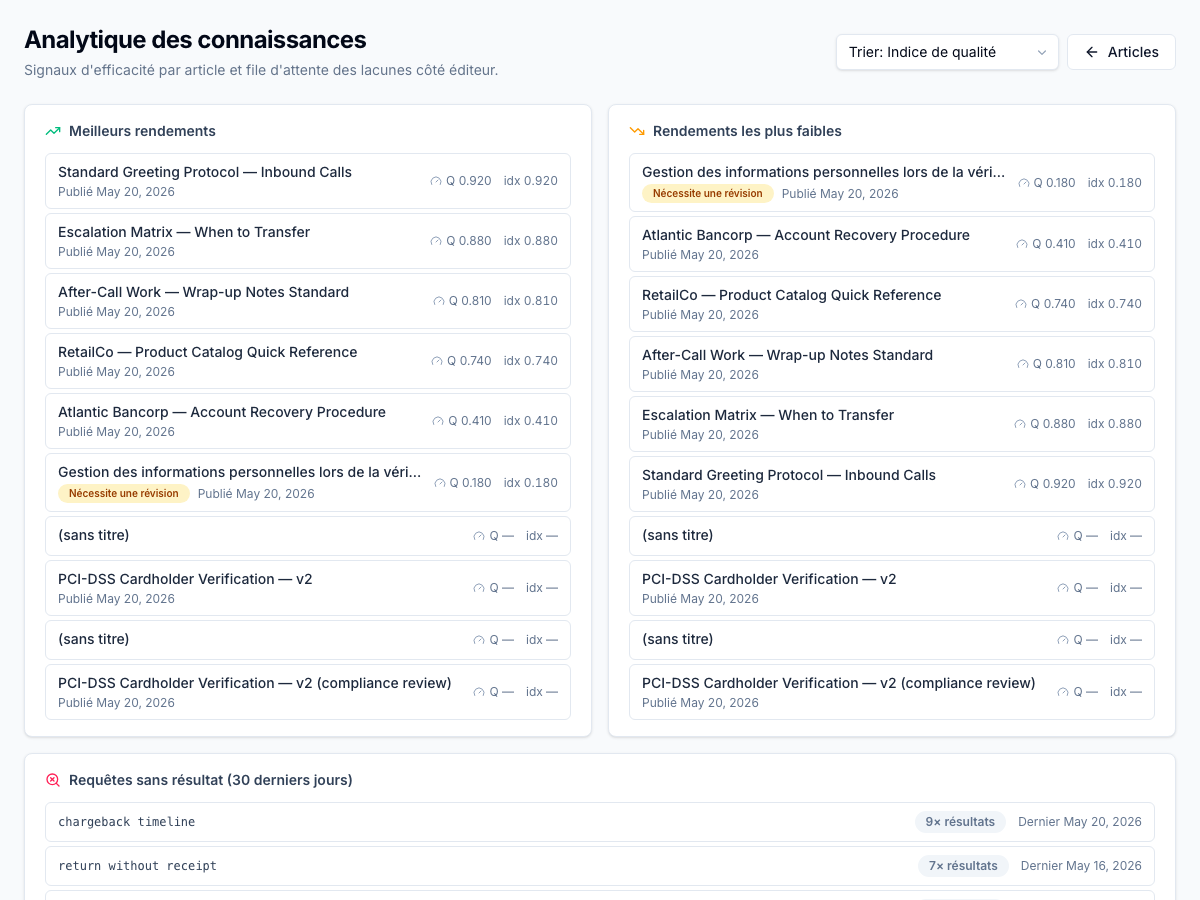Select the return without receipt query row
1200x900 pixels.
point(600,866)
